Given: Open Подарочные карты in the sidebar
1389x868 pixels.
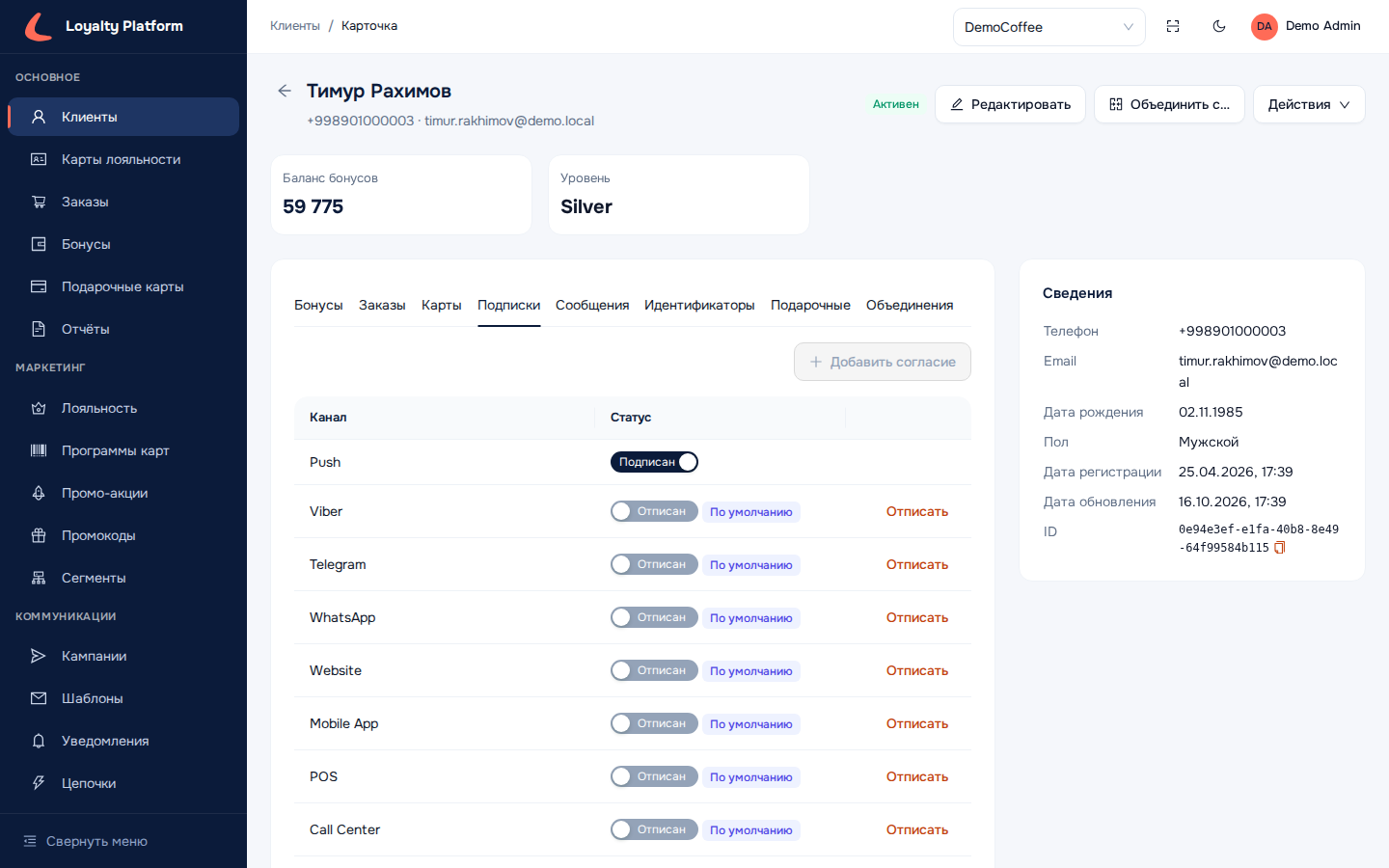Looking at the screenshot, I should (123, 286).
